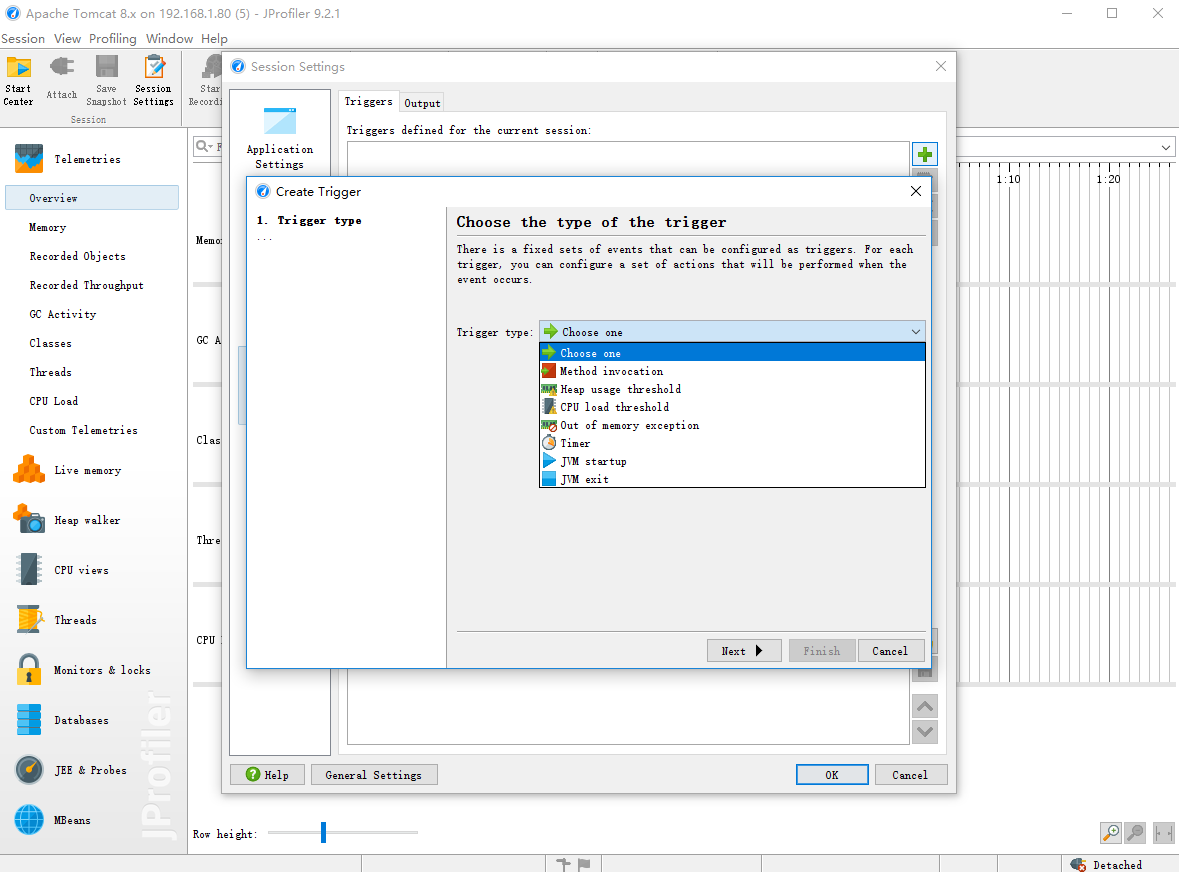Click Next in Create Trigger wizard
Image resolution: width=1179 pixels, height=872 pixels.
744,651
